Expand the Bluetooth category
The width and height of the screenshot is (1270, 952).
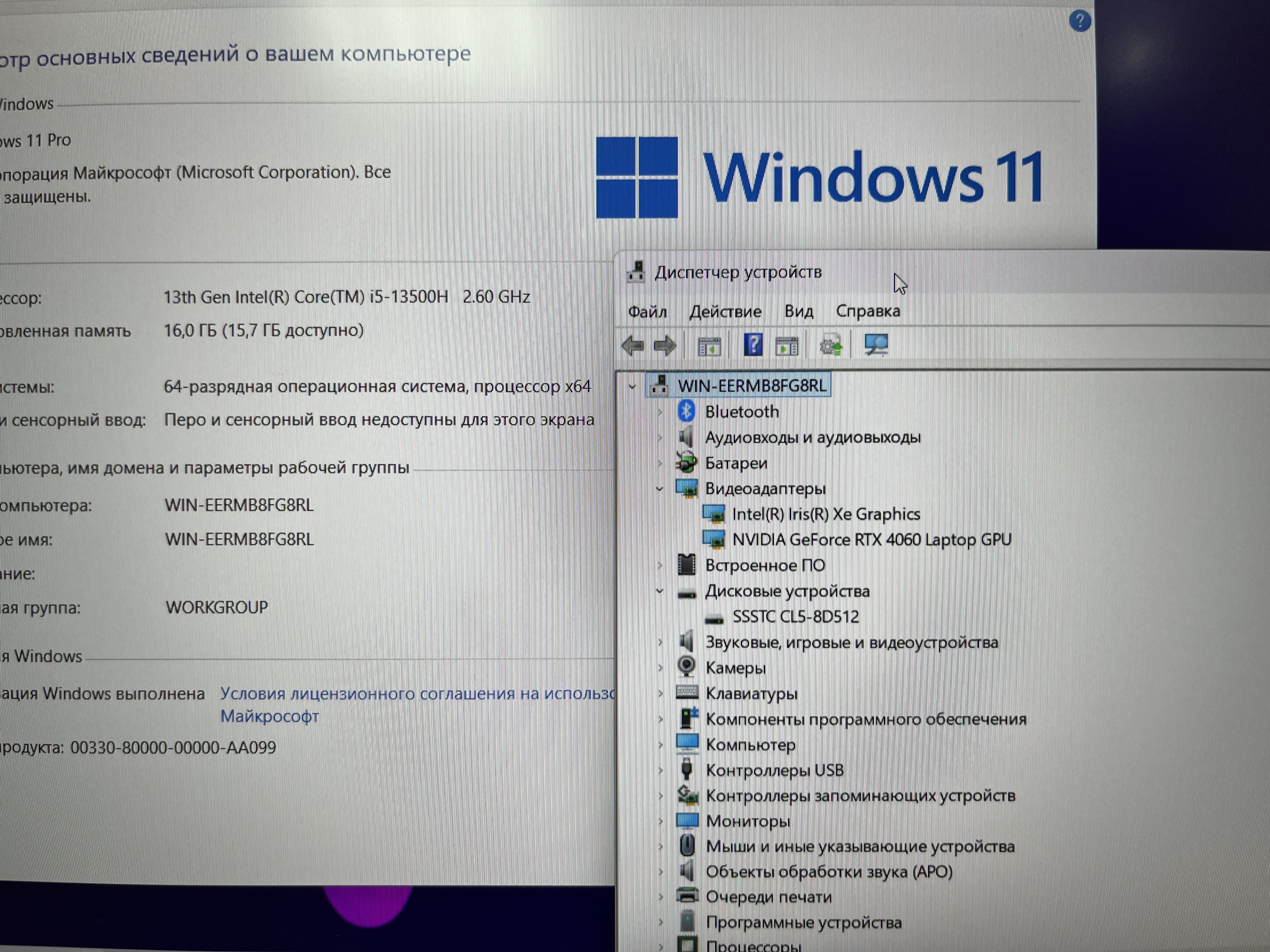click(660, 412)
